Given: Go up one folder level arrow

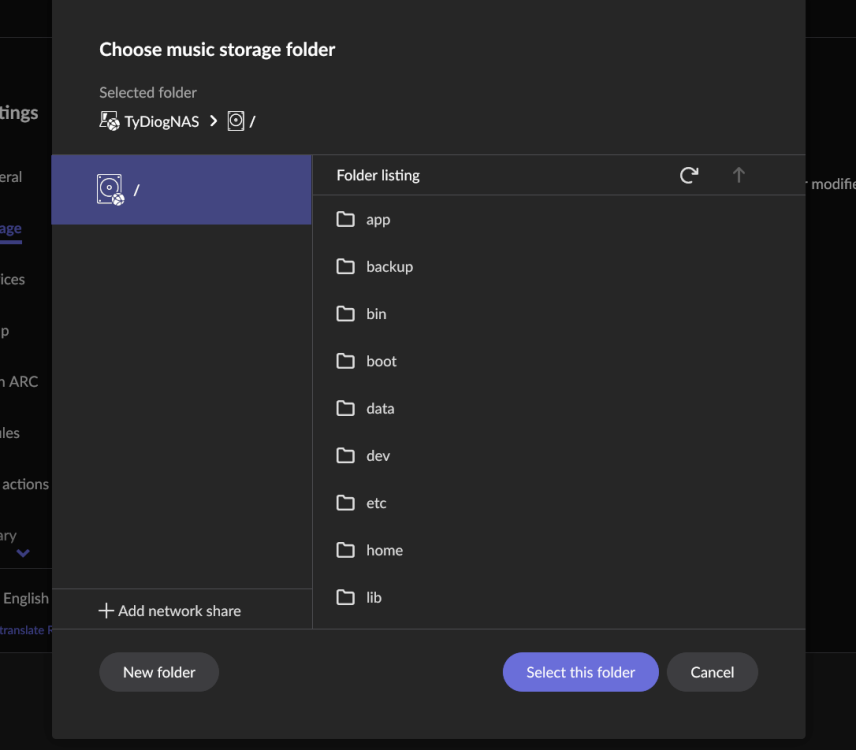Looking at the screenshot, I should [x=739, y=175].
